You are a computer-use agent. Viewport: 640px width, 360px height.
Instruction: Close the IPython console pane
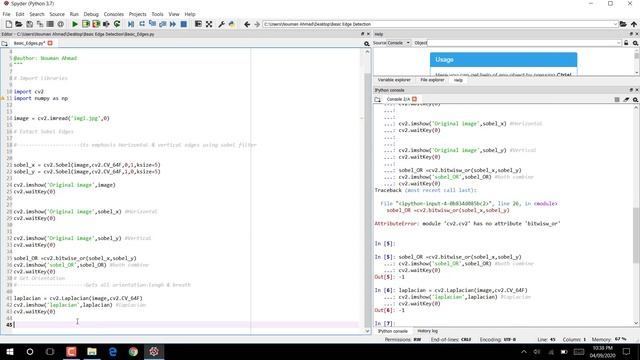(637, 90)
